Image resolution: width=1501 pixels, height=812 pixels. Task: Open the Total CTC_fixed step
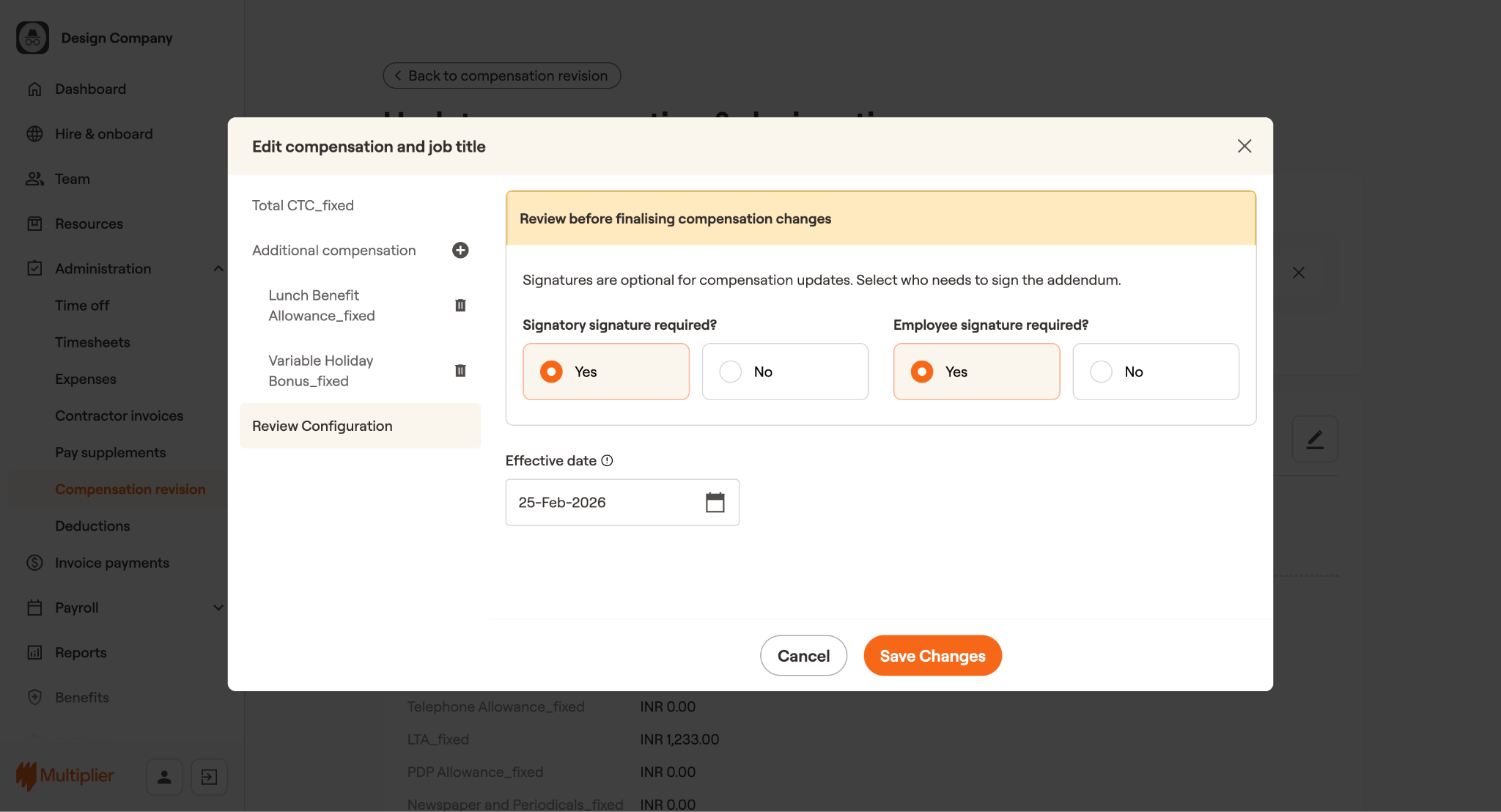coord(303,206)
